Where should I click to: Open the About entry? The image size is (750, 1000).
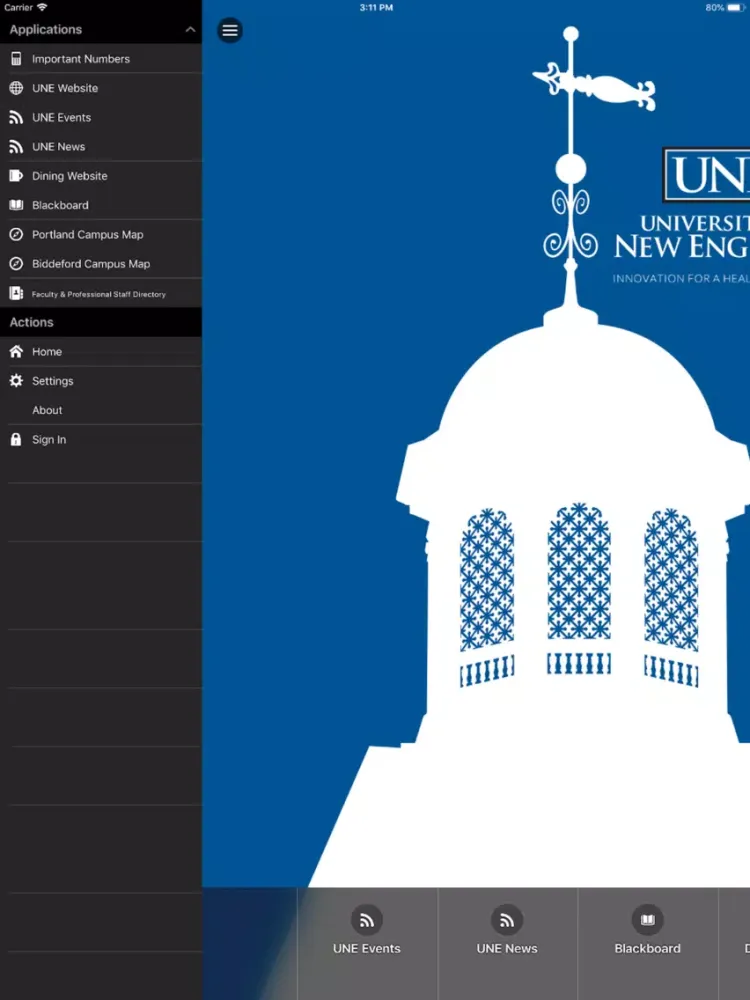point(101,410)
